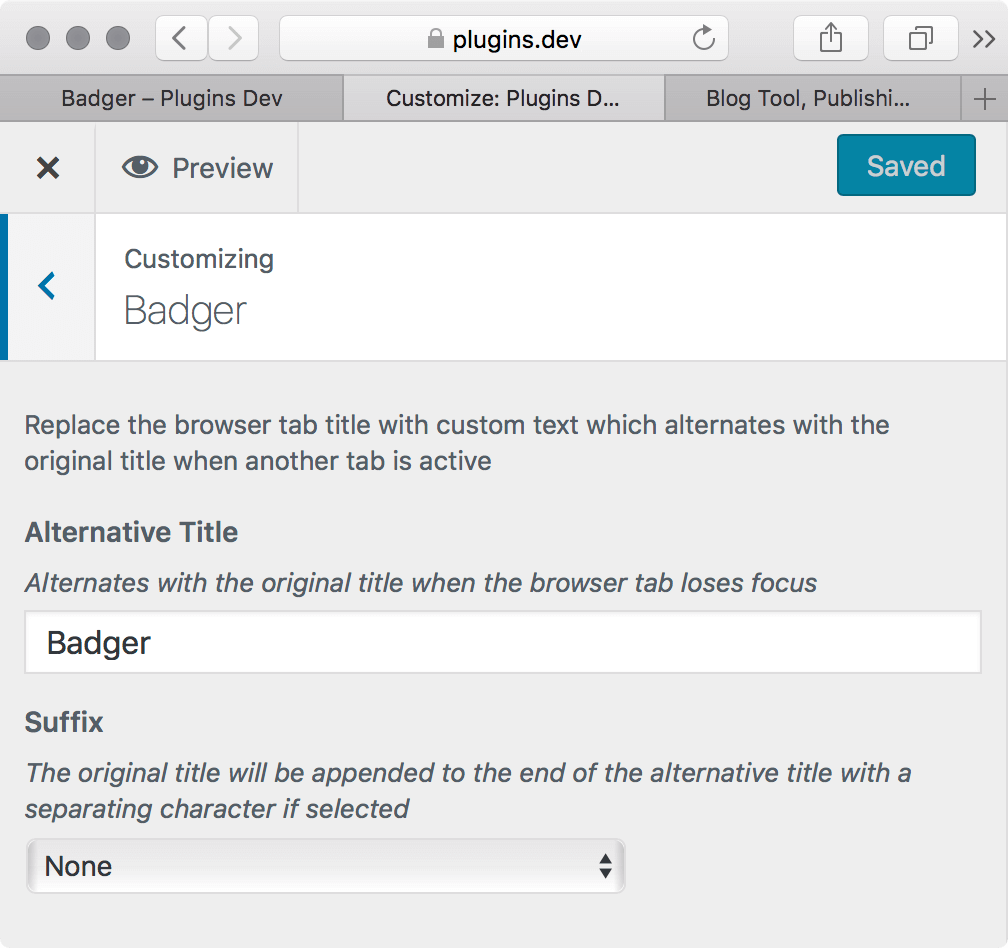
Task: Reload the page with the refresh icon
Action: click(704, 38)
